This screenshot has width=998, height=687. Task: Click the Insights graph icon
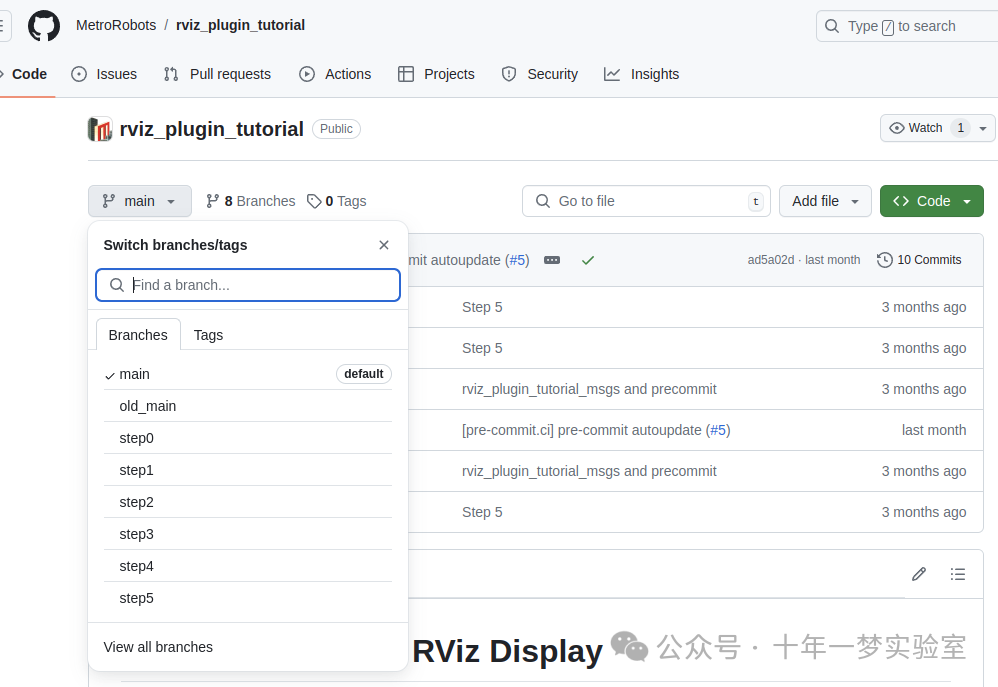612,74
